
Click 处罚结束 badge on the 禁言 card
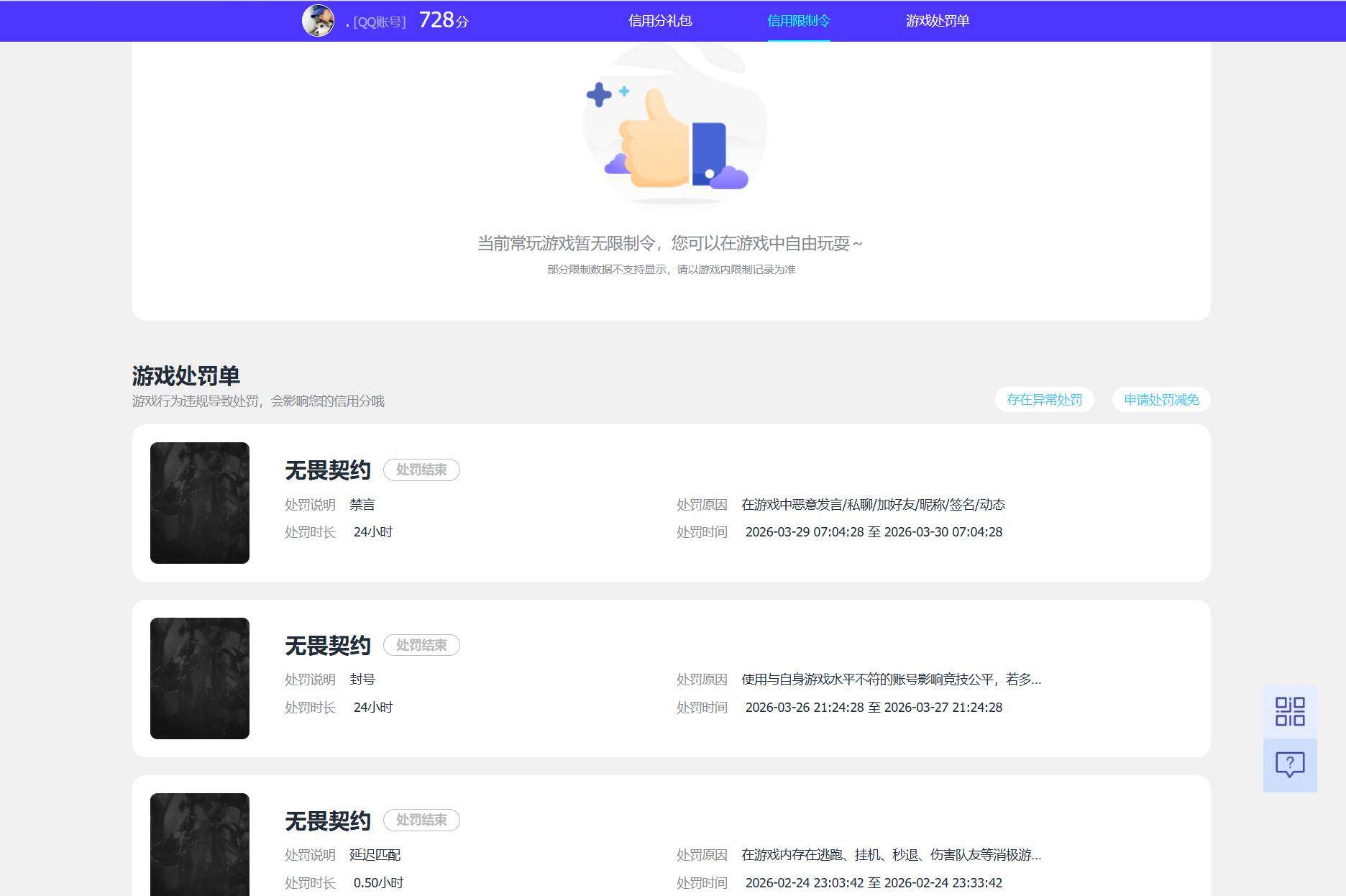421,470
